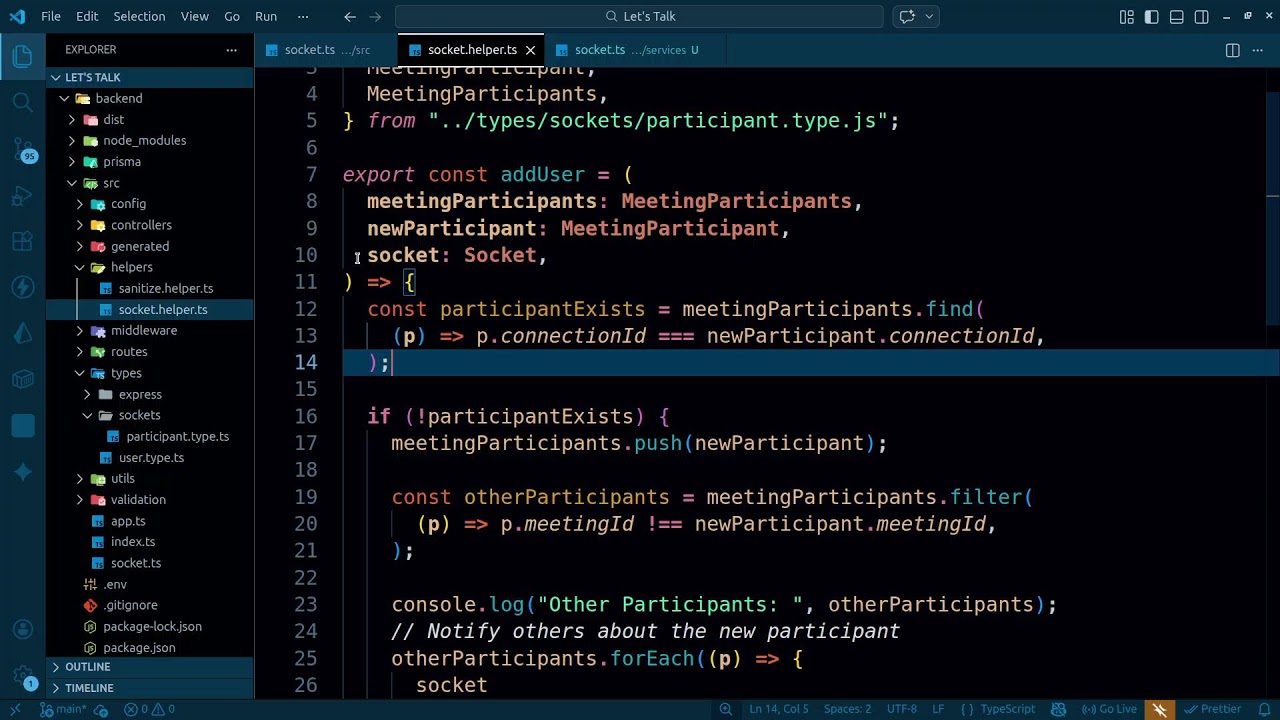Screen dimensions: 1280x720
Task: Synchronize changes via cloud icon in status bar
Action: [102, 709]
